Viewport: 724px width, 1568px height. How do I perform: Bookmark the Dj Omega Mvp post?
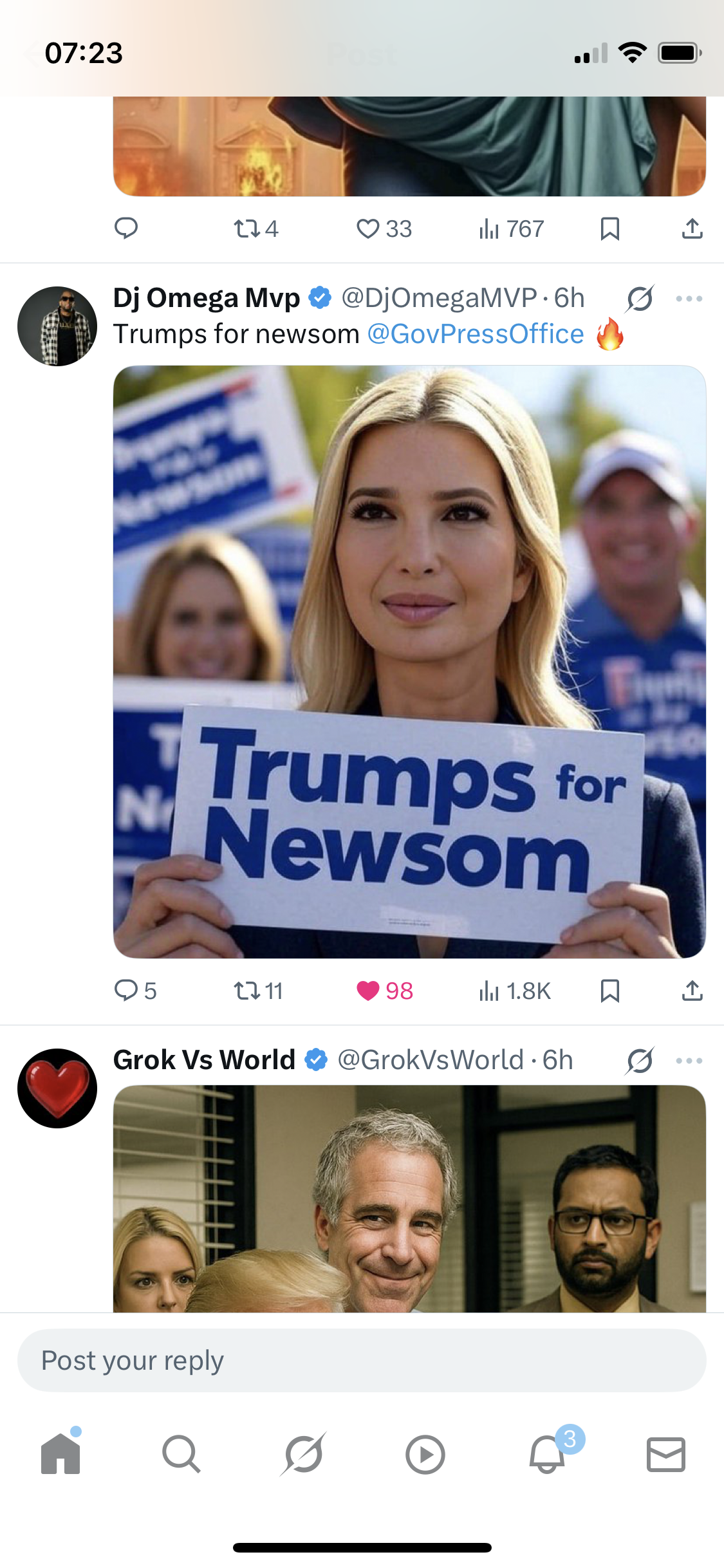coord(609,991)
